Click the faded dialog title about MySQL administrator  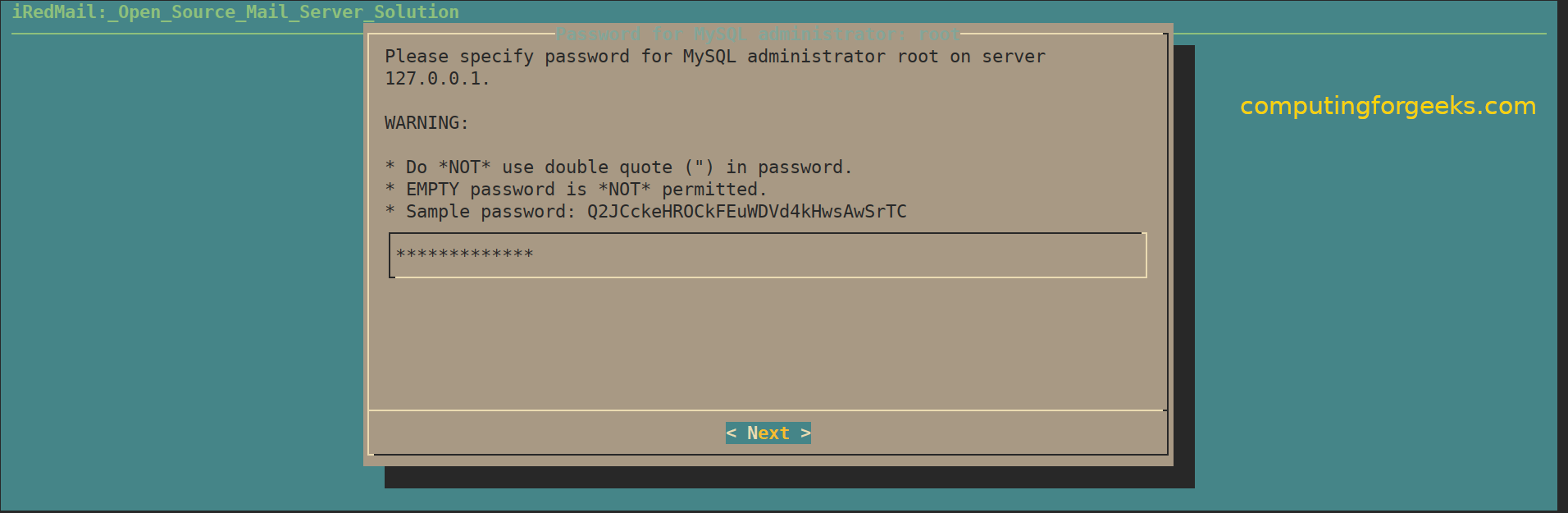pyautogui.click(x=757, y=34)
